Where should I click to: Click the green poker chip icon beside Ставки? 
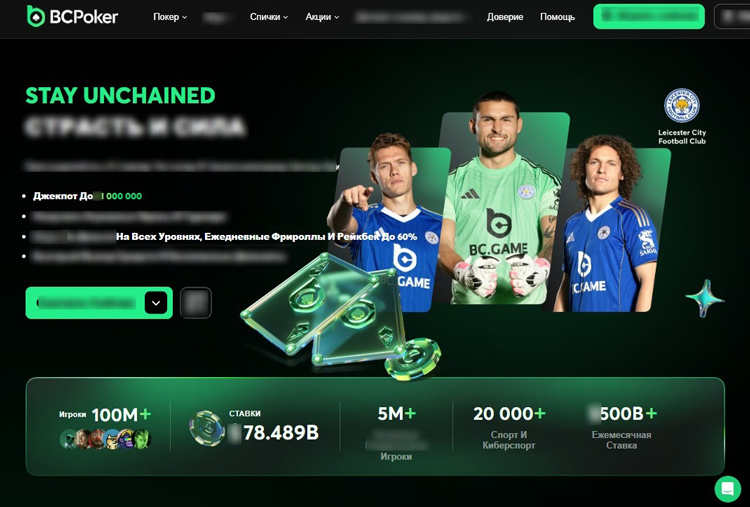(x=207, y=428)
